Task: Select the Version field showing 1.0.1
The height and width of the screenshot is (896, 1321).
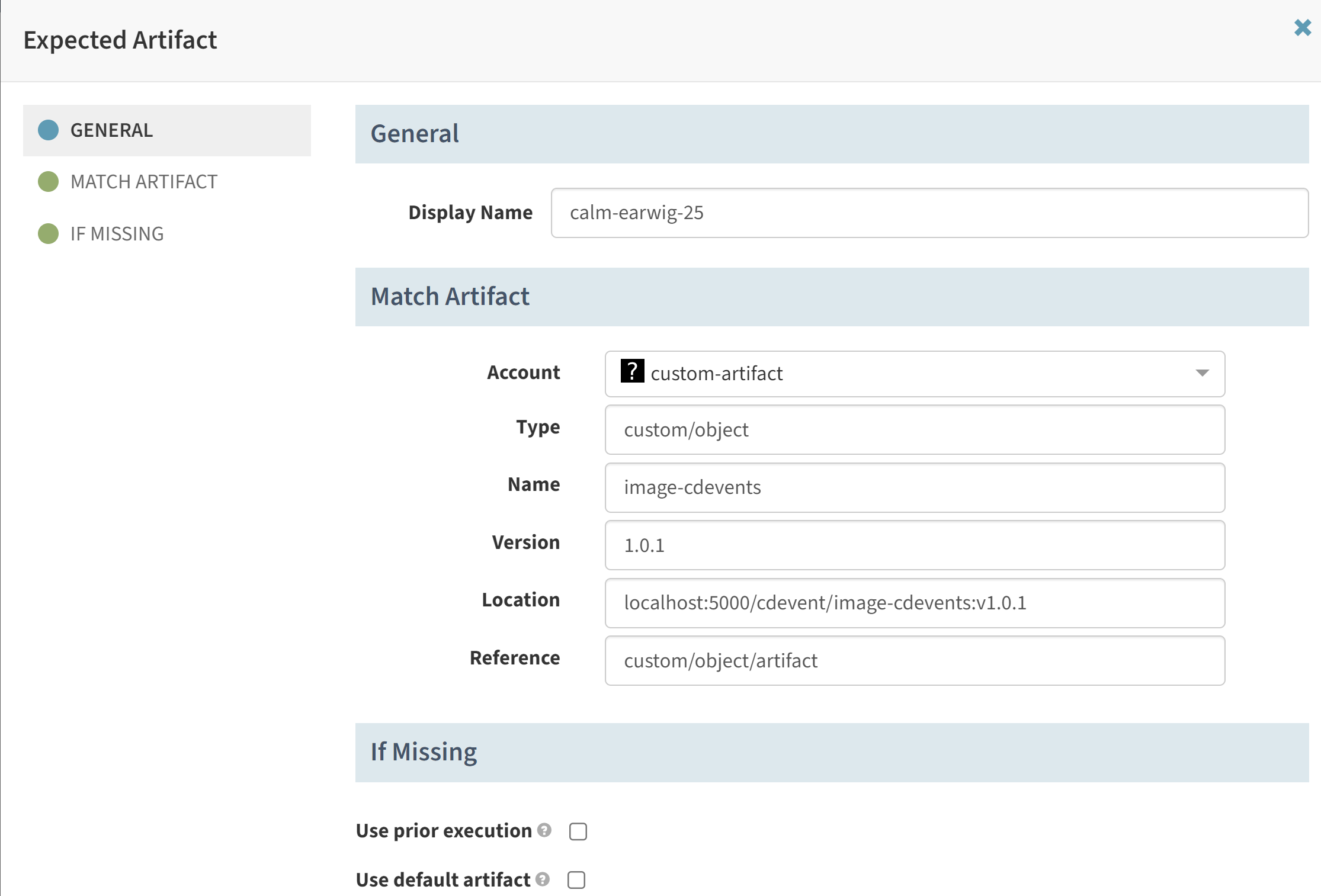Action: pyautogui.click(x=915, y=545)
